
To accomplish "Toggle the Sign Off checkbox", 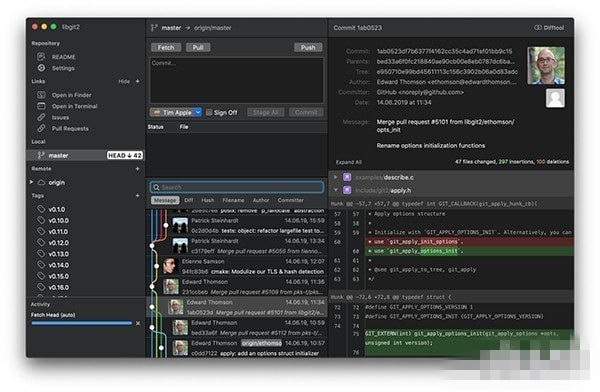I will pos(209,112).
